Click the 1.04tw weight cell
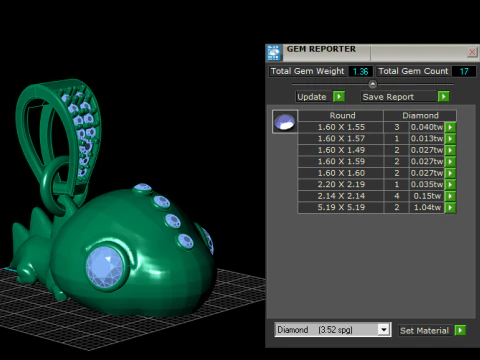 [427, 207]
